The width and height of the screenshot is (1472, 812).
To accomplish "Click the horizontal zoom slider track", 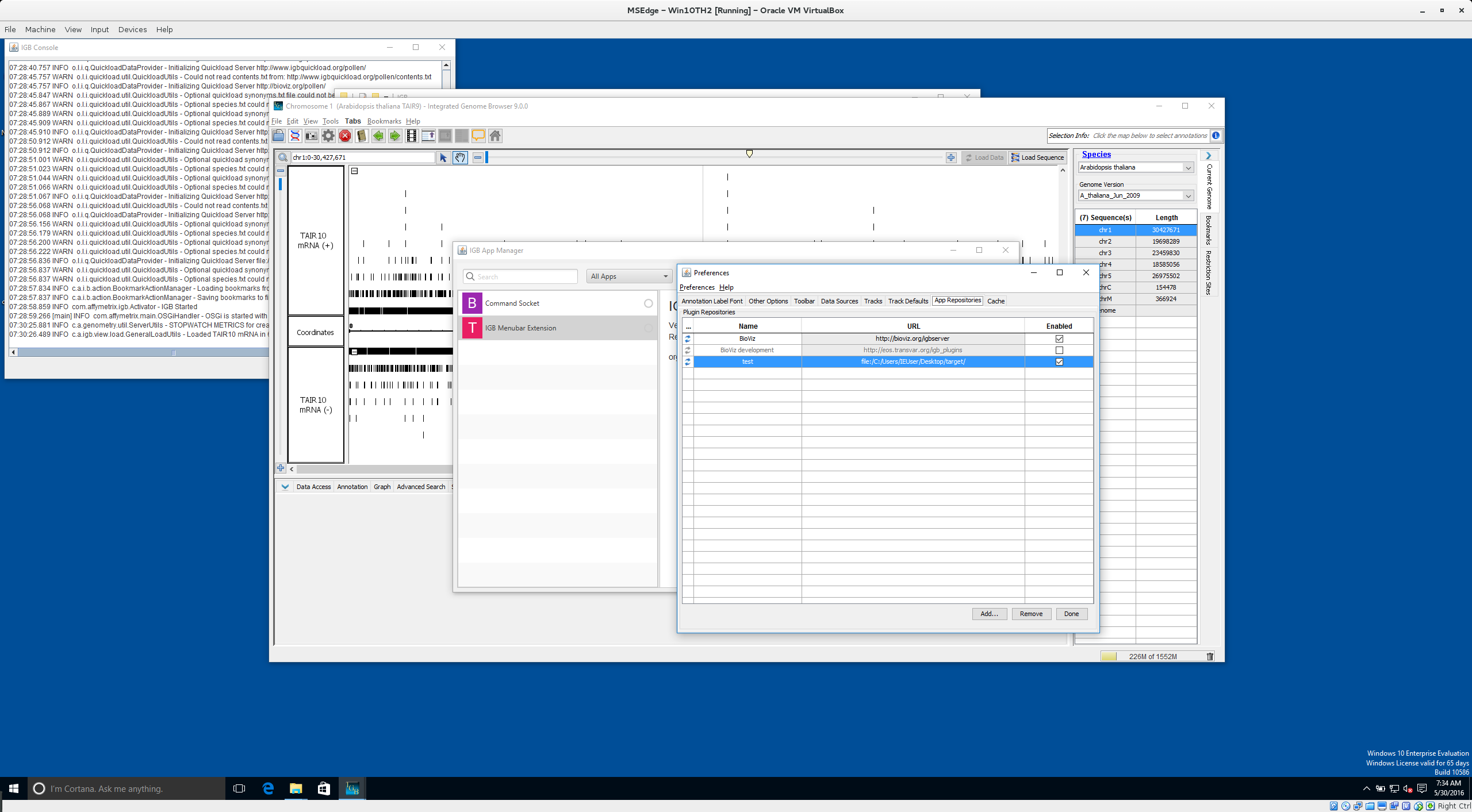I will click(x=632, y=157).
